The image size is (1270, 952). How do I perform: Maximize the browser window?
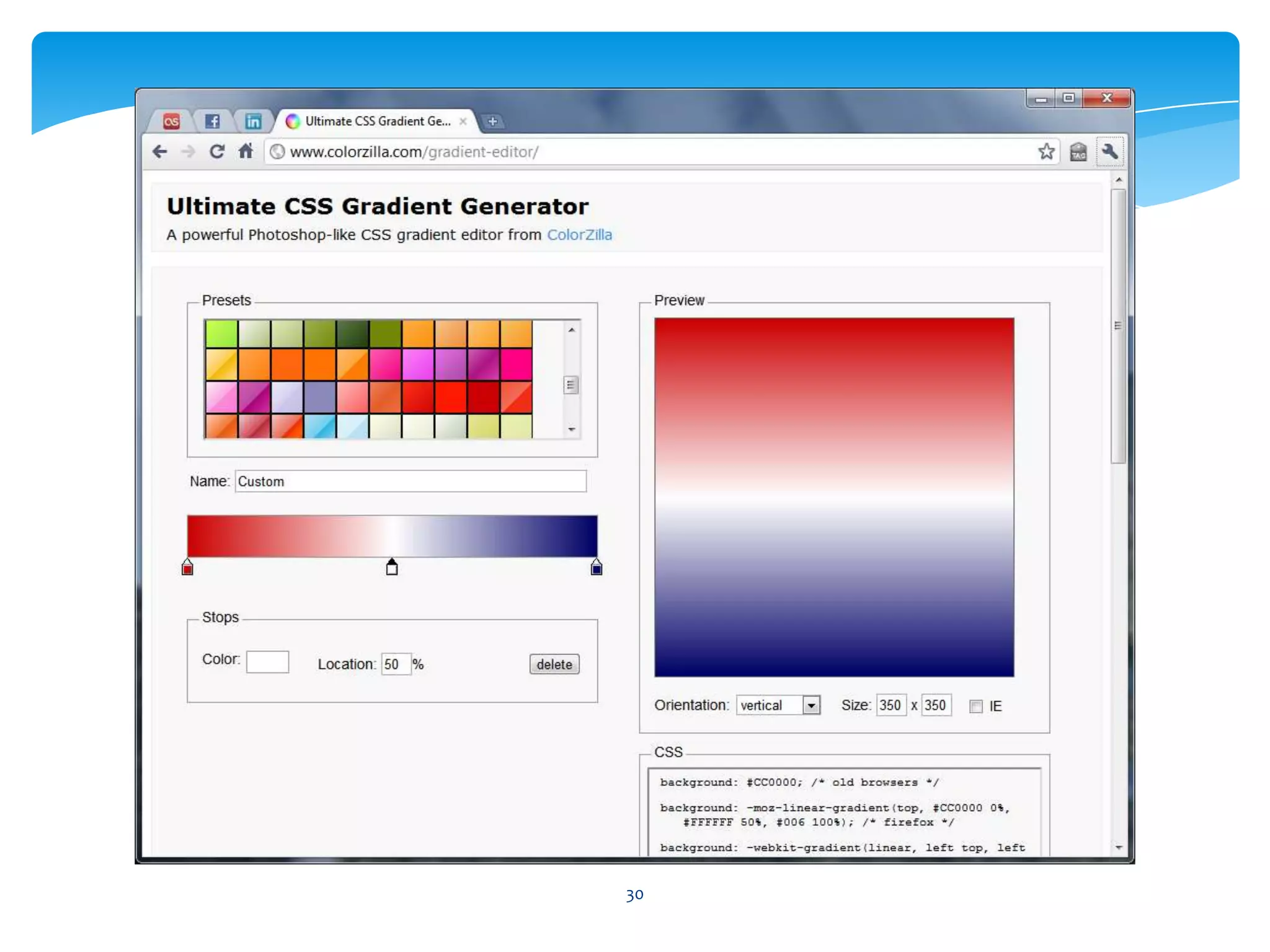pos(1068,99)
